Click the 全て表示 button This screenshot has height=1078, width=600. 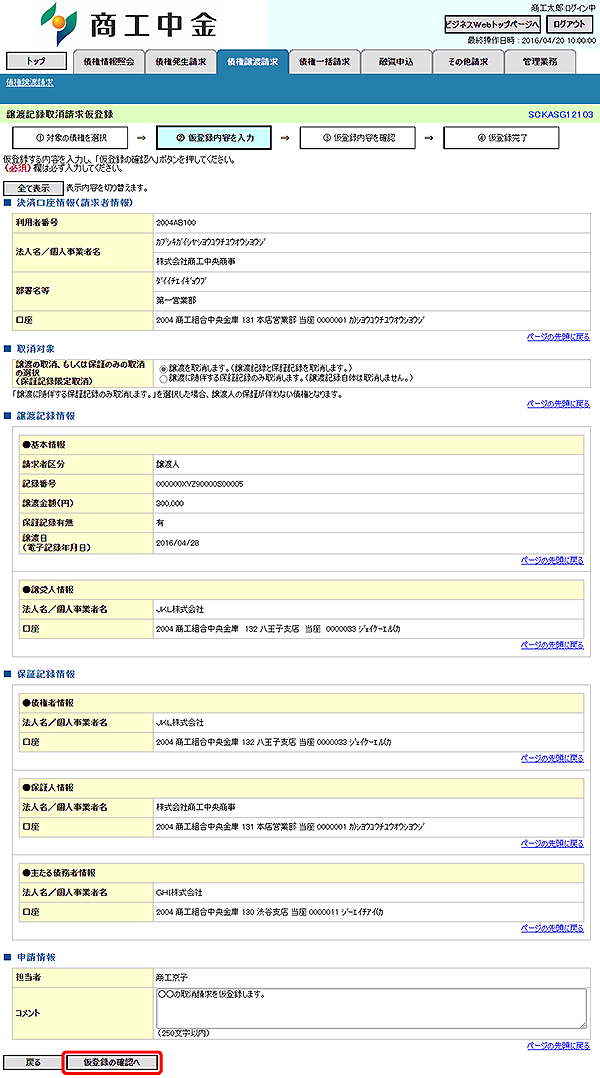pyautogui.click(x=34, y=188)
